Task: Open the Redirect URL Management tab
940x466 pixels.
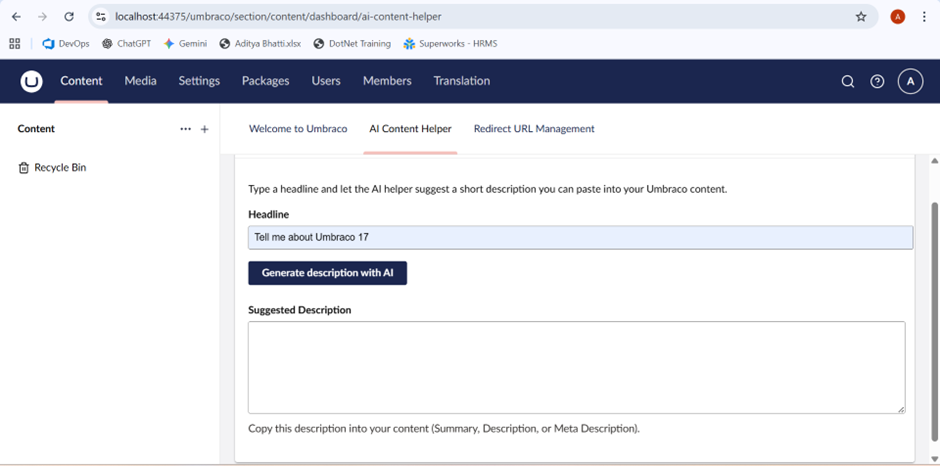Action: pos(534,129)
